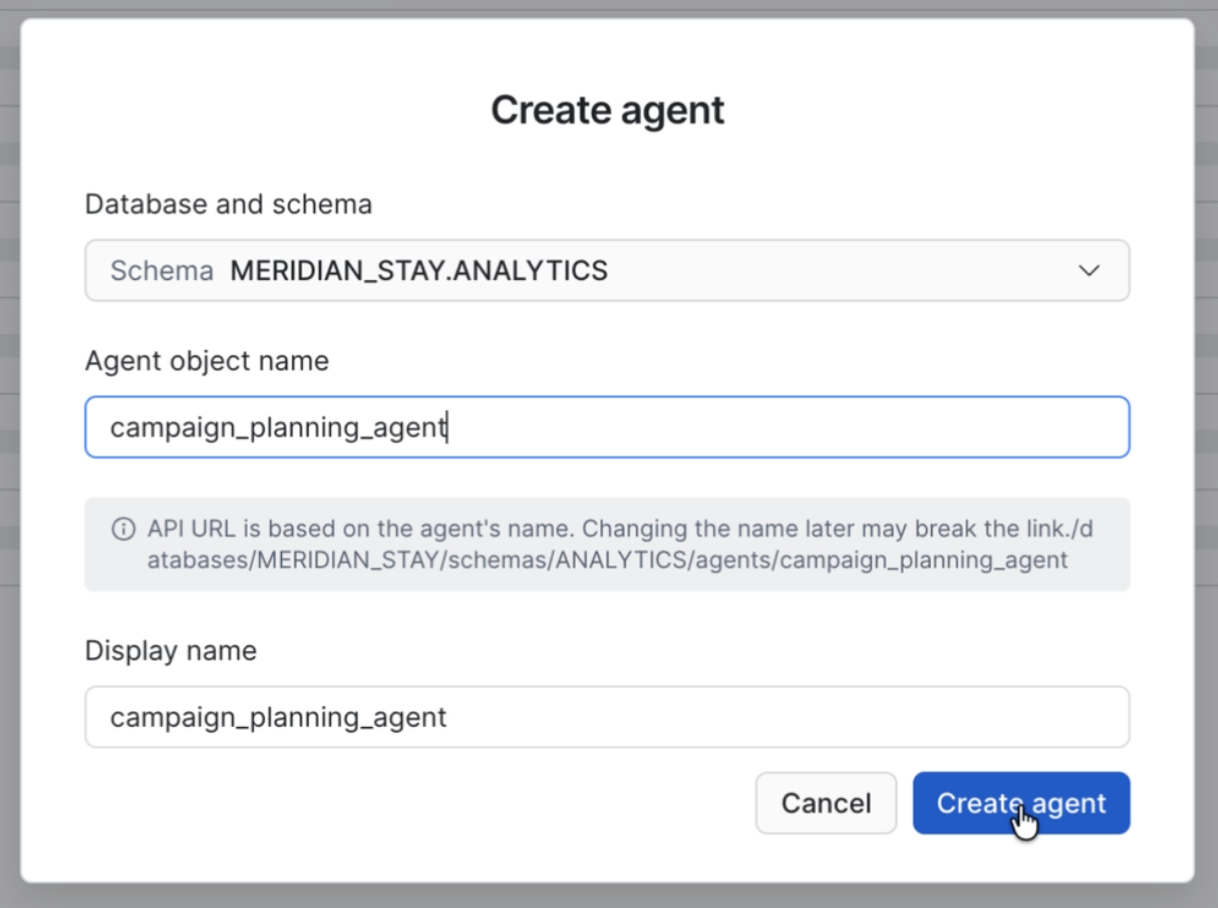This screenshot has height=908, width=1218.
Task: Click the info icon beside API URL note
Action: point(123,529)
